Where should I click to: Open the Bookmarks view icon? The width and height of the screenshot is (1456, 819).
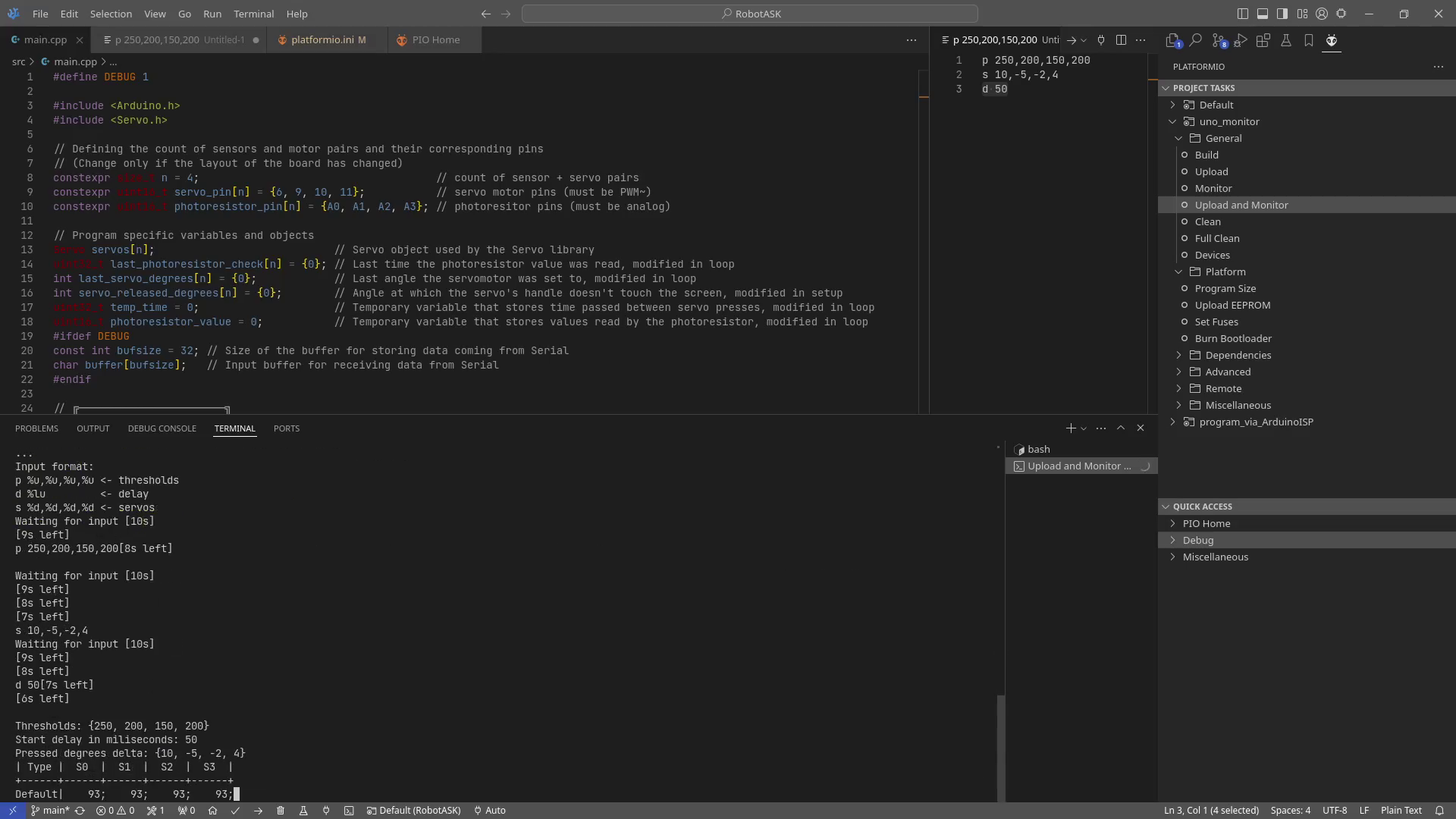pos(1309,40)
